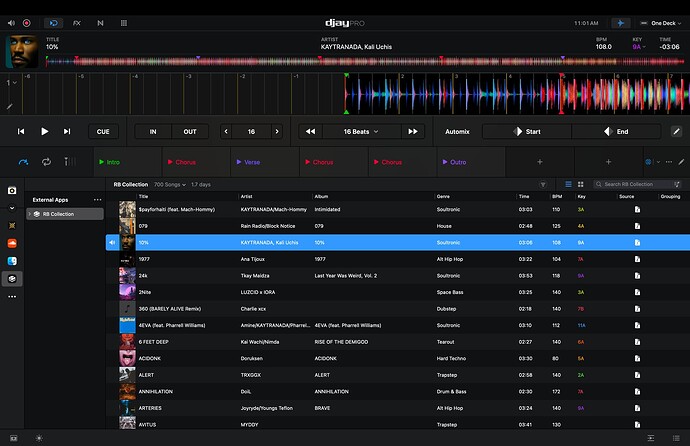Start recording with the red record button
This screenshot has width=690, height=446.
click(x=27, y=23)
